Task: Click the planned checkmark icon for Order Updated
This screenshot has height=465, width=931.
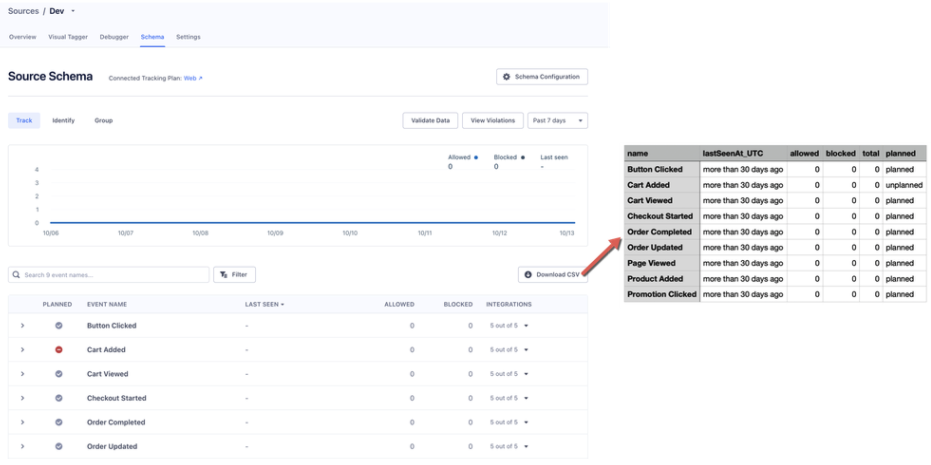Action: pos(59,446)
